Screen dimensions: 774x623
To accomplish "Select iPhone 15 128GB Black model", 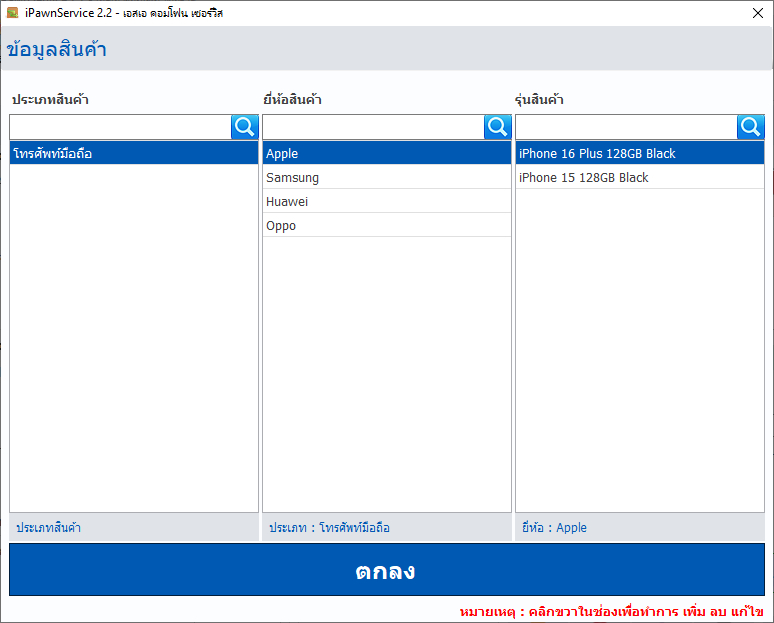I will pyautogui.click(x=640, y=177).
